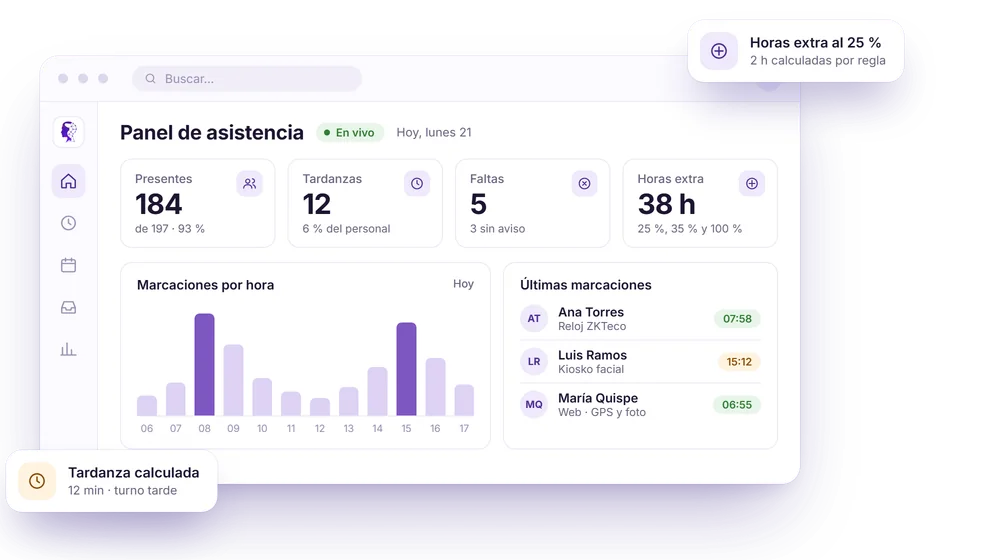The image size is (1000, 560).
Task: Click the Panel de asistencia title
Action: (x=212, y=132)
